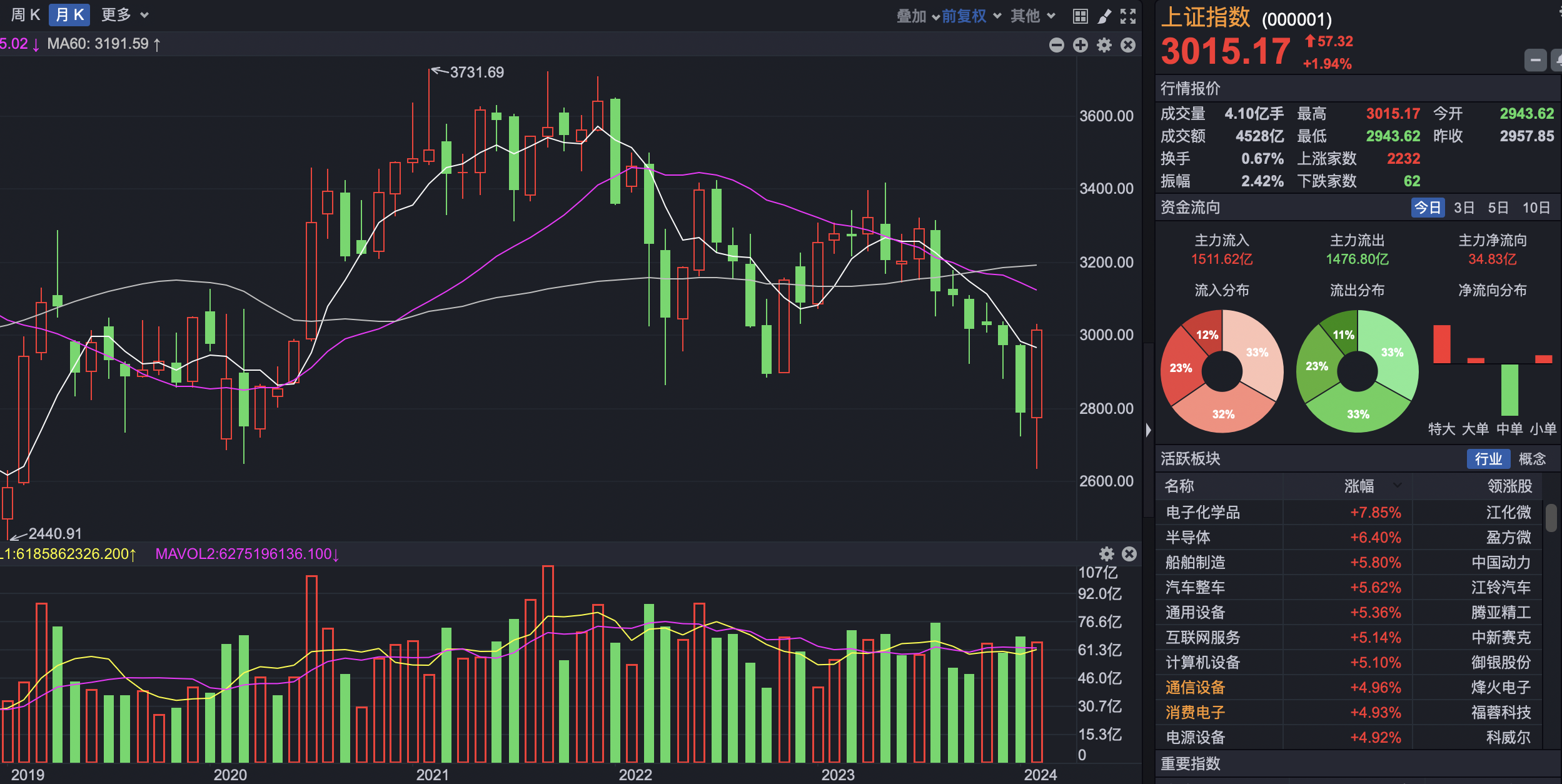The width and height of the screenshot is (1562, 784).
Task: Sort the sector list by 涨幅 column
Action: pyautogui.click(x=1360, y=486)
